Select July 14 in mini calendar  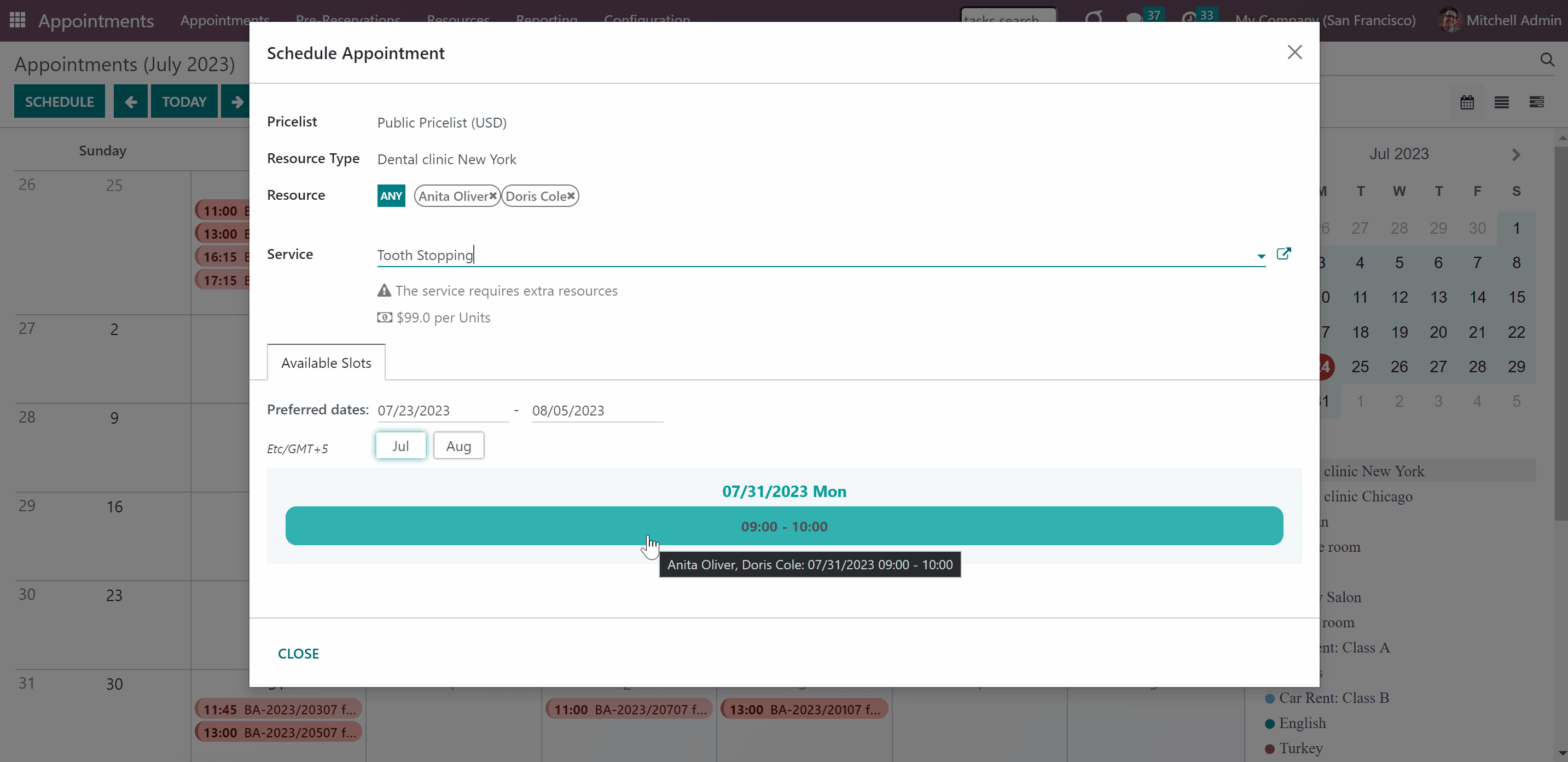(1477, 297)
